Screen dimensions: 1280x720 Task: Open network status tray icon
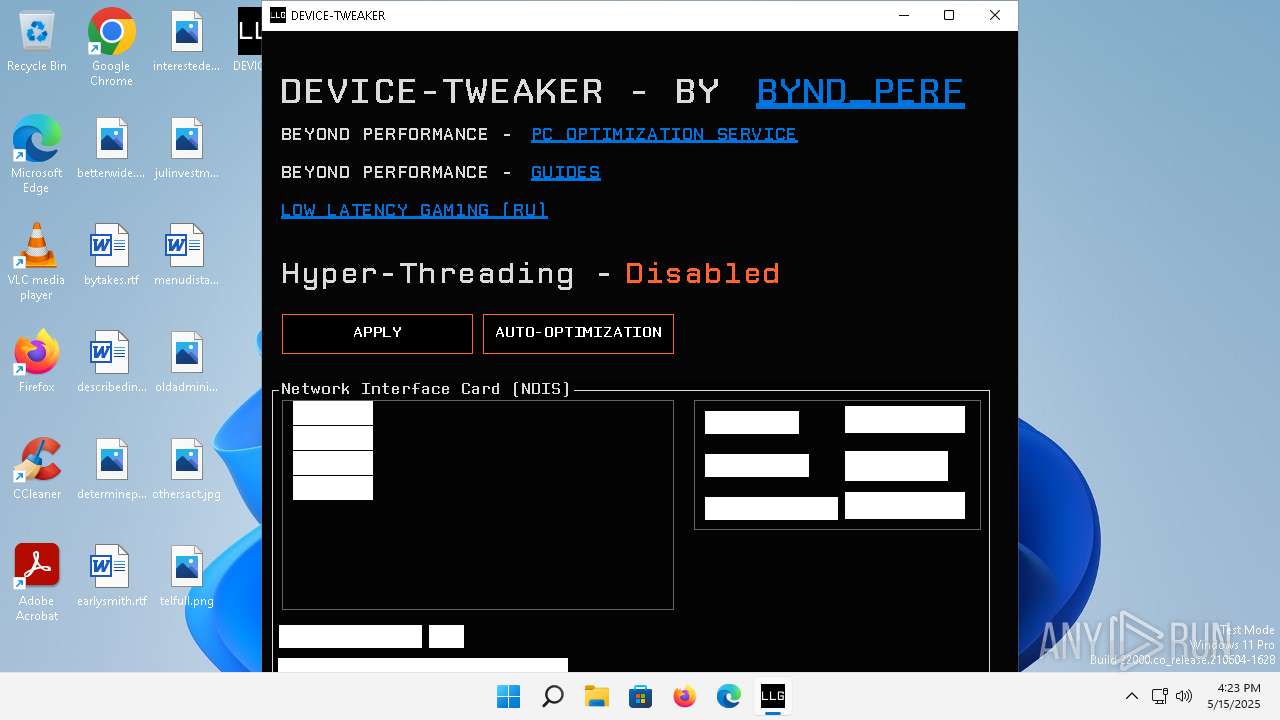pos(1159,696)
